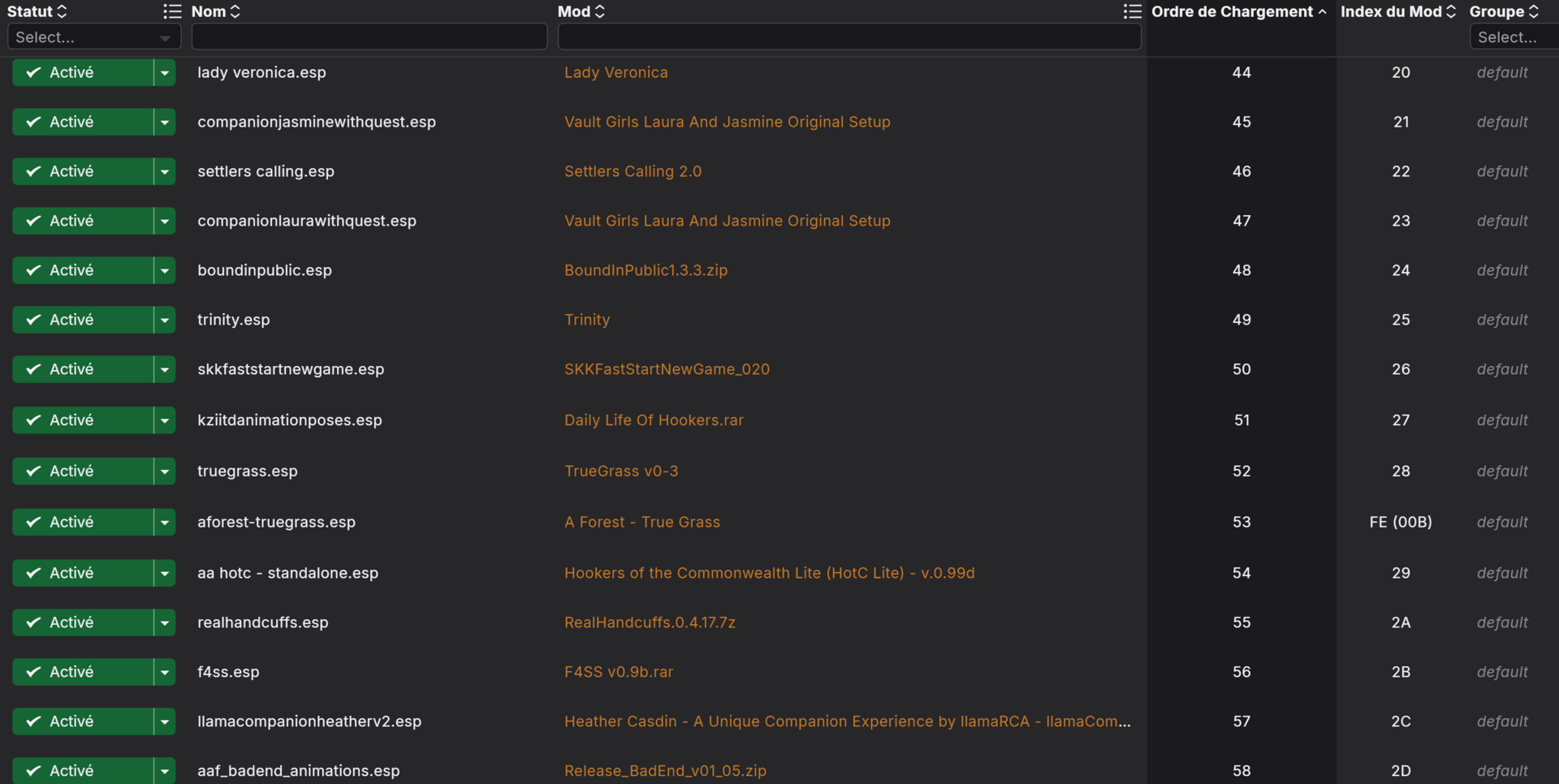1559x784 pixels.
Task: Sort by Ordre de Chargement column
Action: pyautogui.click(x=1239, y=11)
